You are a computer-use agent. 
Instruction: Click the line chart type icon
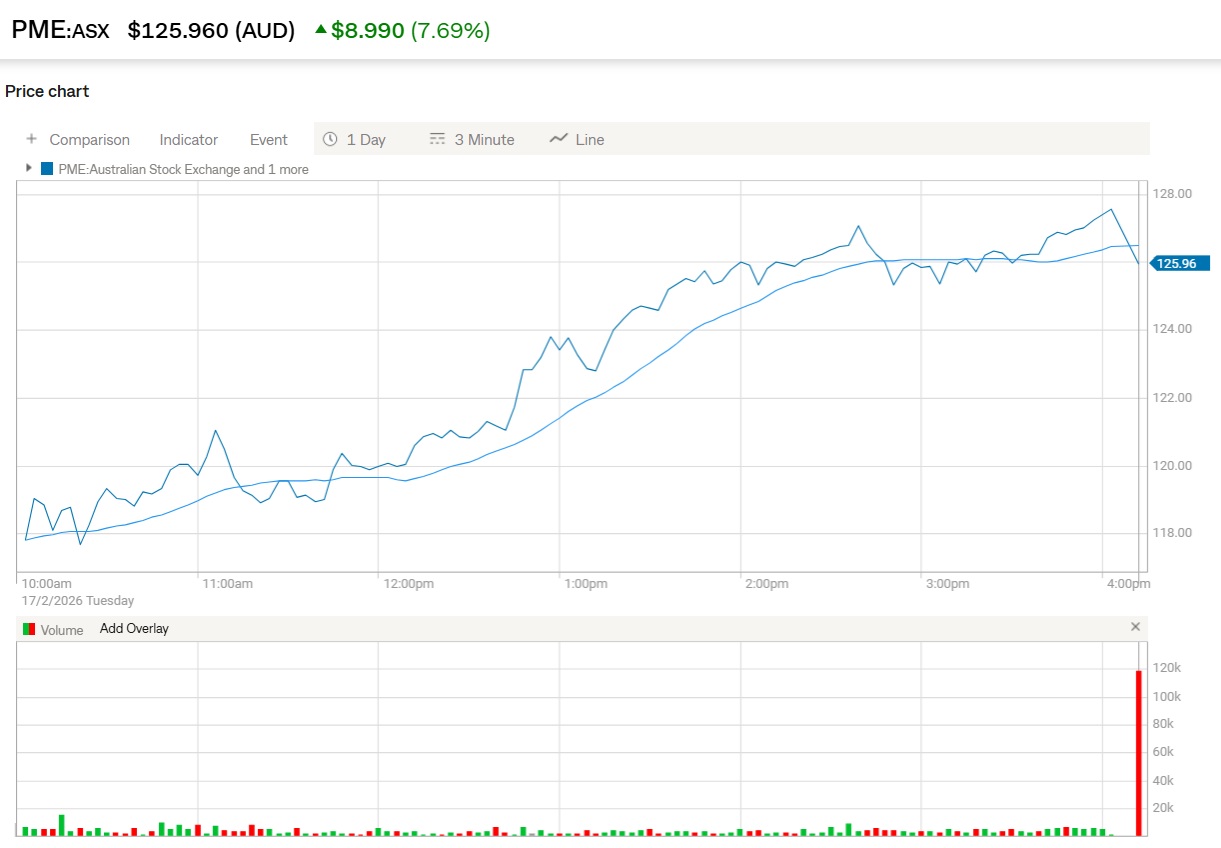tap(559, 139)
